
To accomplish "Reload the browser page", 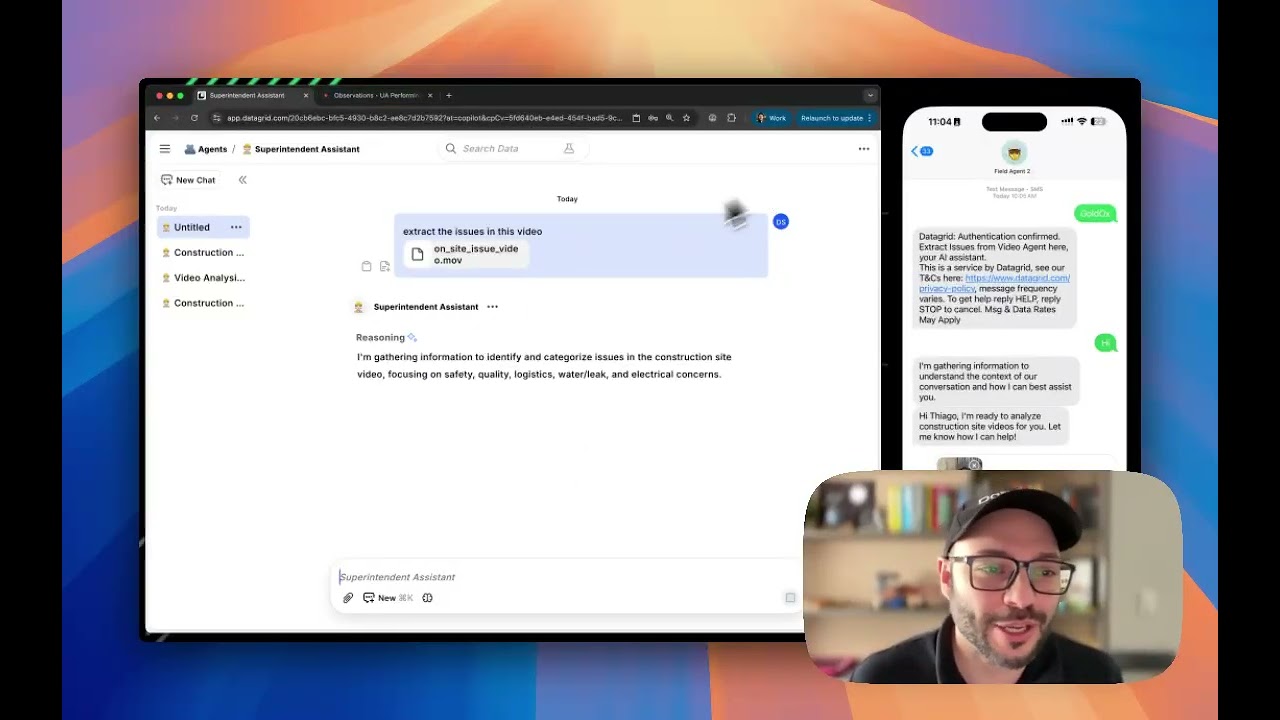I will (x=194, y=118).
